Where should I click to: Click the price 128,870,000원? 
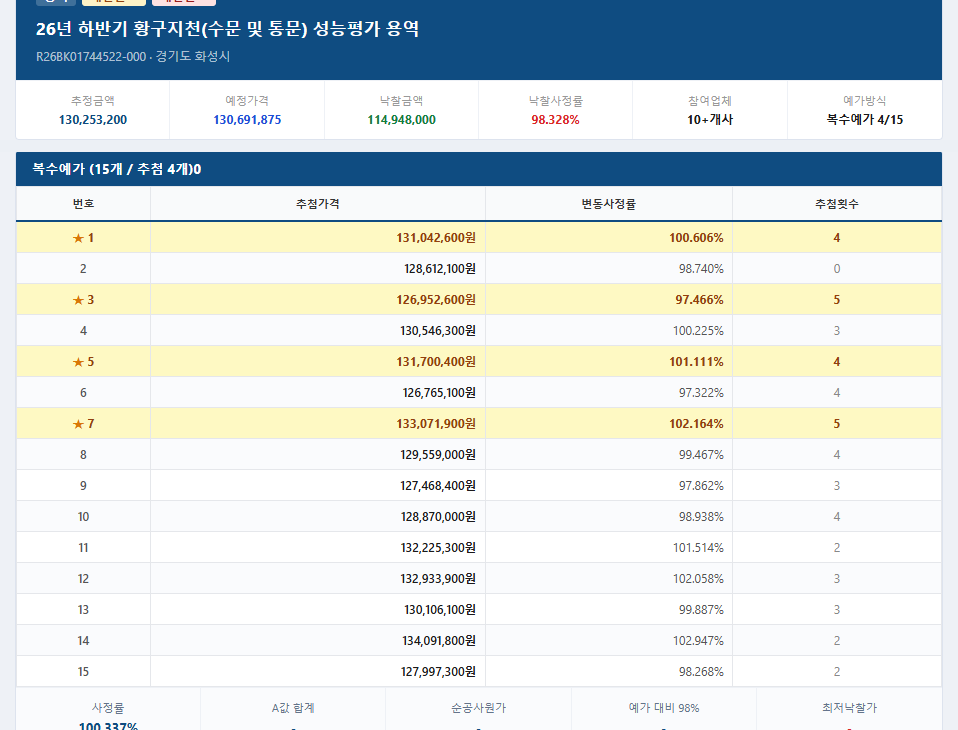coord(438,517)
